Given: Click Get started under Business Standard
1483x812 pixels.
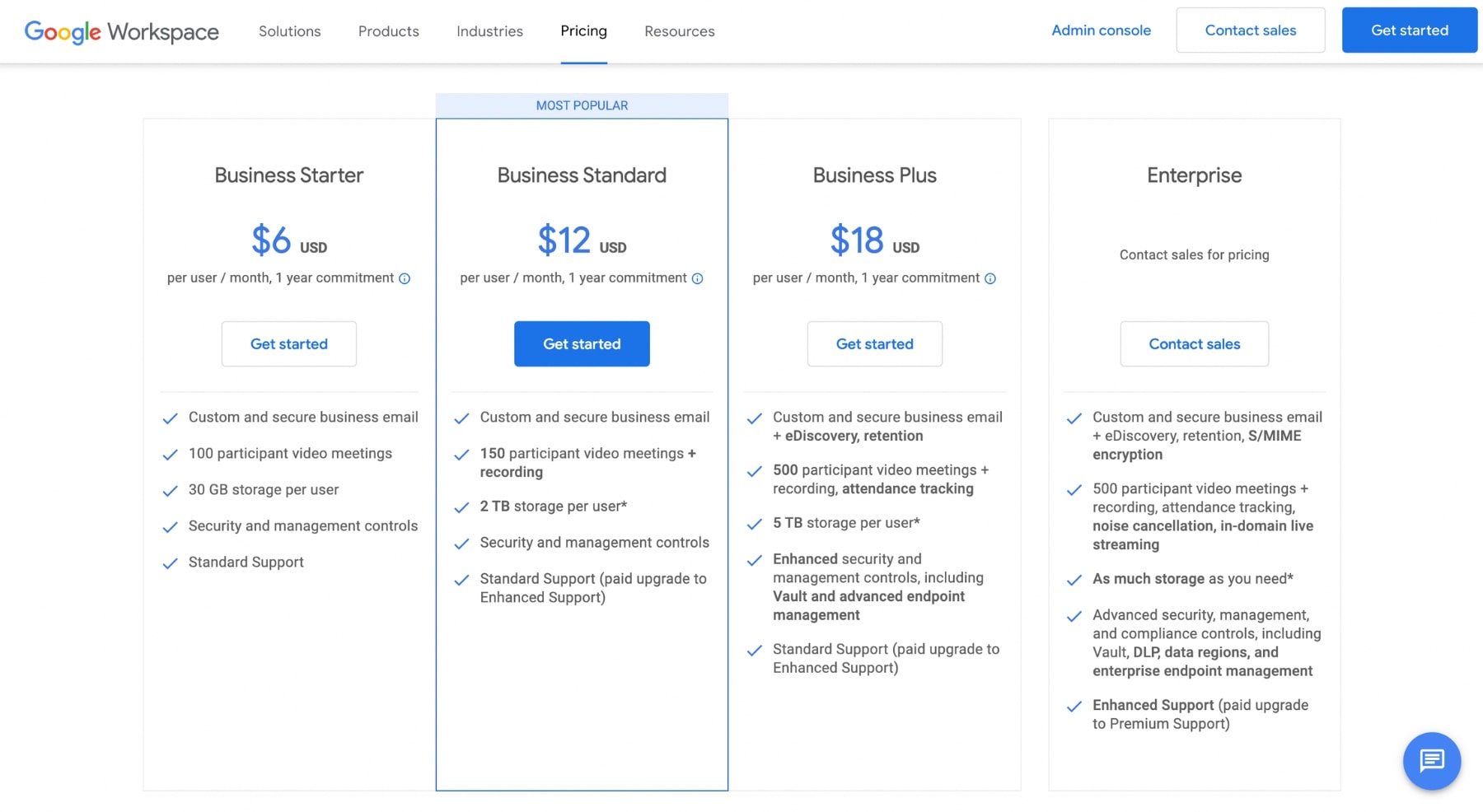Looking at the screenshot, I should click(x=582, y=344).
